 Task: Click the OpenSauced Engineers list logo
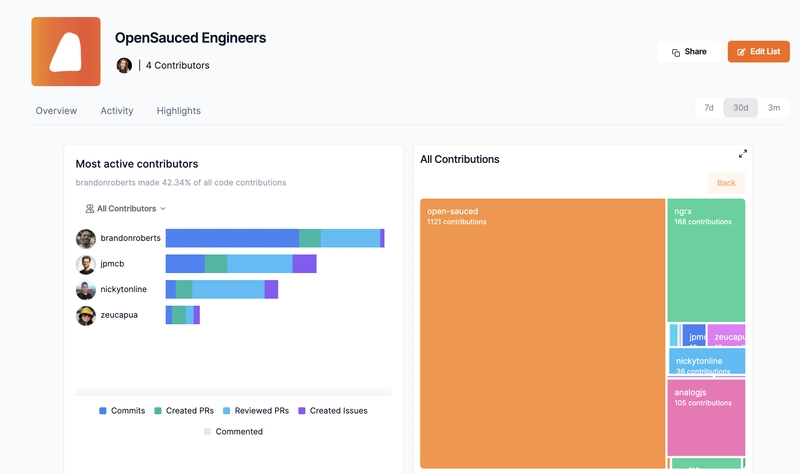(66, 52)
